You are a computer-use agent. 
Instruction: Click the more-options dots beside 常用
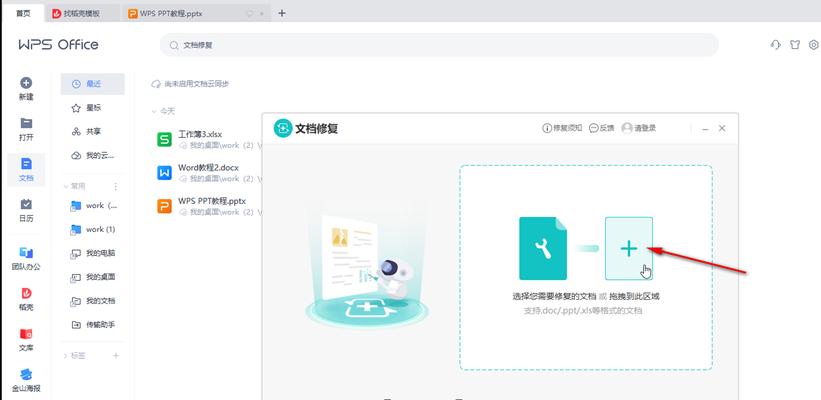pyautogui.click(x=116, y=186)
